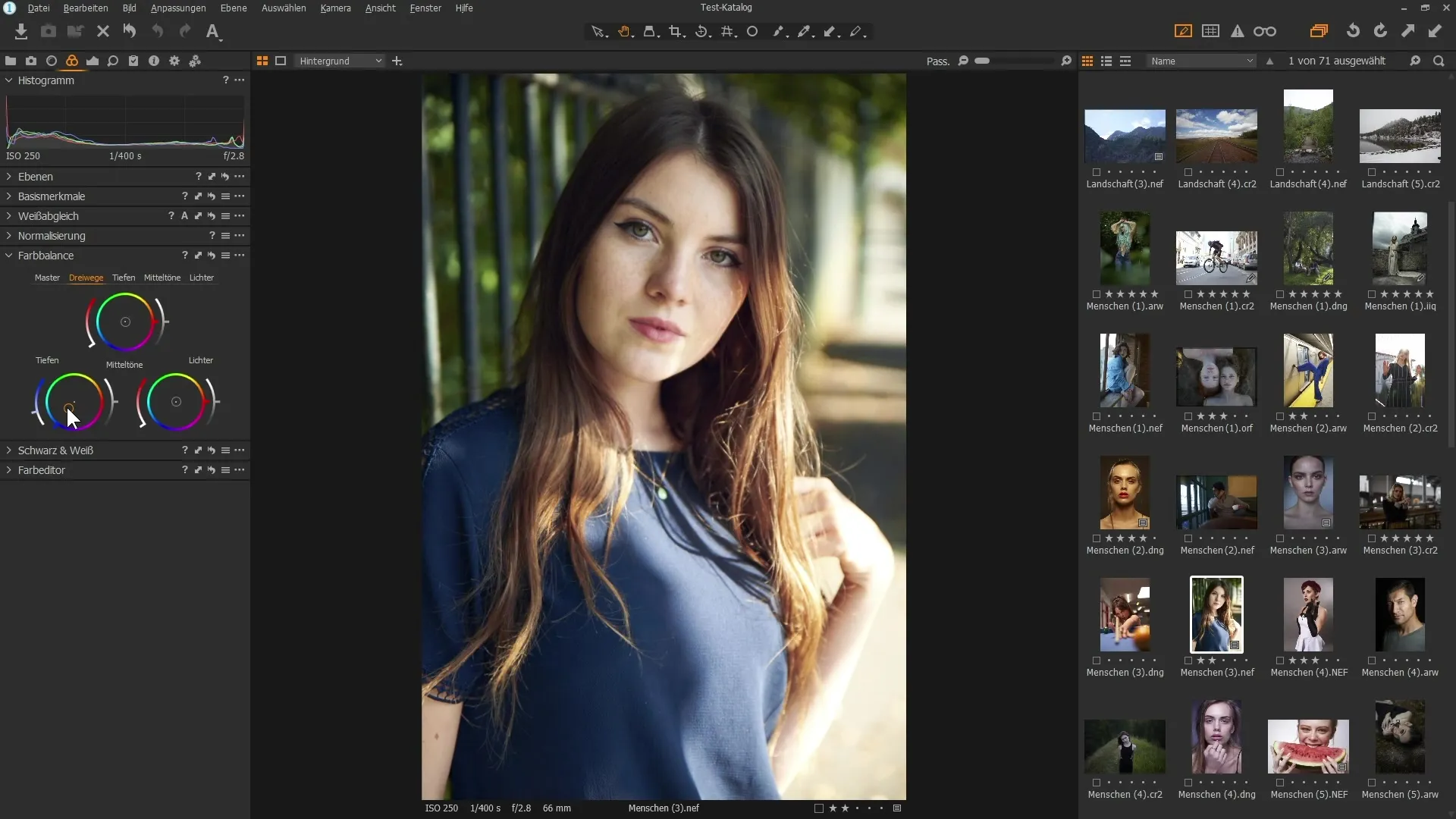This screenshot has width=1456, height=819.
Task: Open the Anpassungen menu
Action: click(178, 8)
